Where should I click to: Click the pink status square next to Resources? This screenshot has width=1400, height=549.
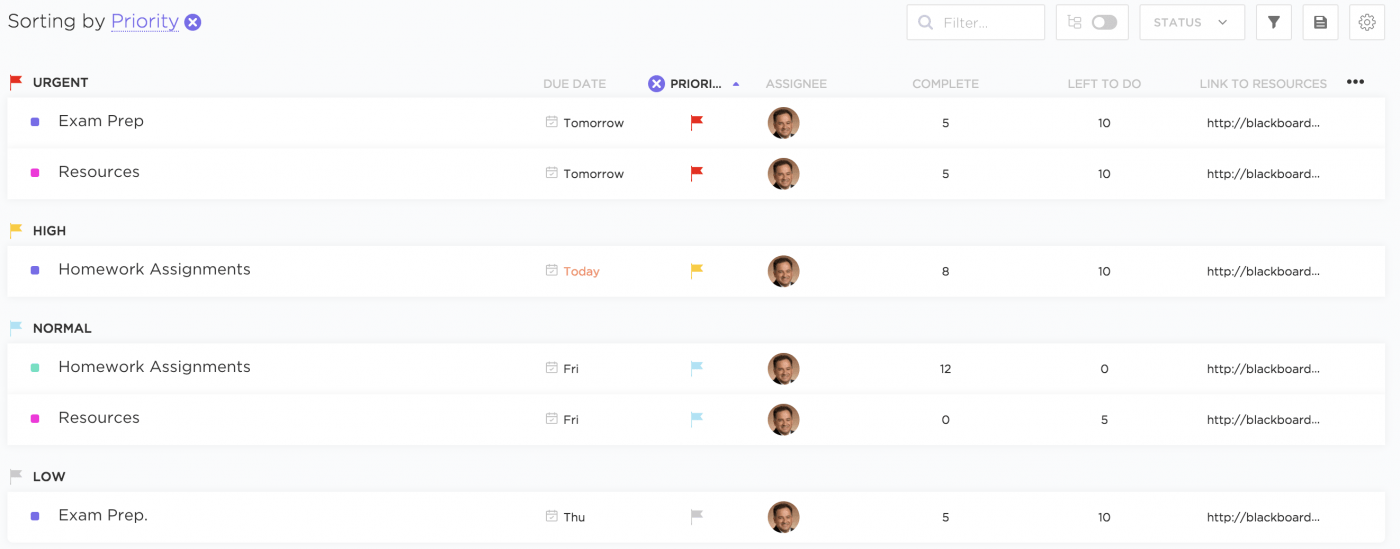(x=35, y=173)
